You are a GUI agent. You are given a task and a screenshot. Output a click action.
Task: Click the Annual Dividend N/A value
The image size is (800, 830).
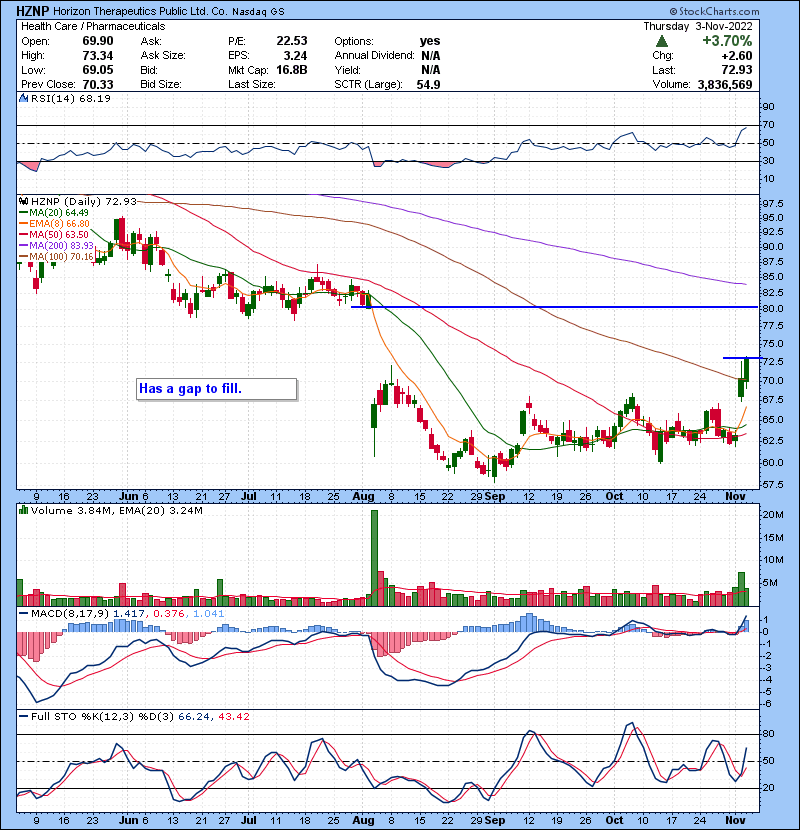click(x=431, y=56)
